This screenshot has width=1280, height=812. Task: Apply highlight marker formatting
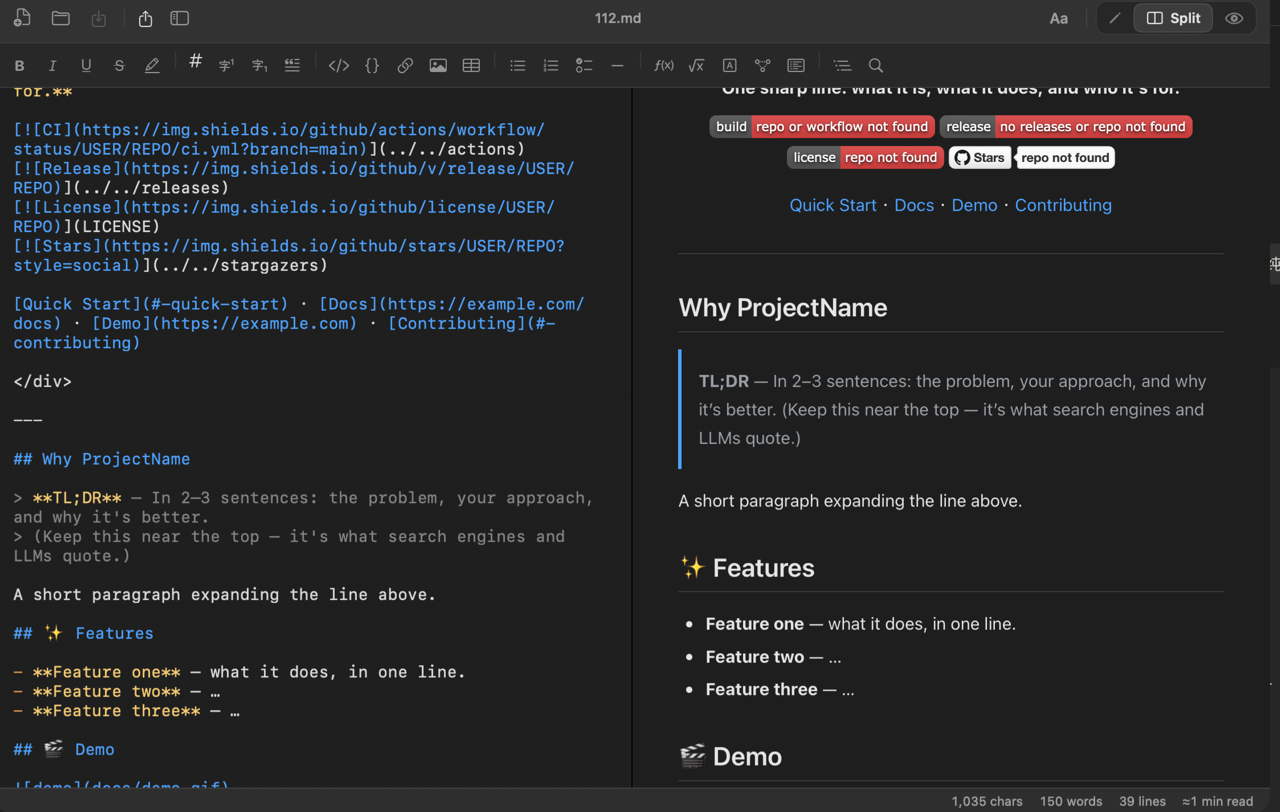tap(152, 65)
